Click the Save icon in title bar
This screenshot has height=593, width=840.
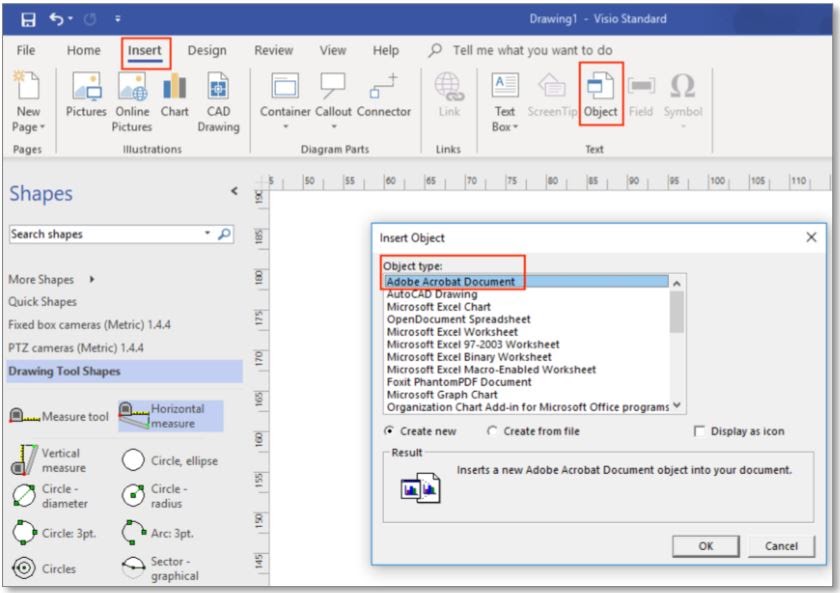[x=28, y=20]
